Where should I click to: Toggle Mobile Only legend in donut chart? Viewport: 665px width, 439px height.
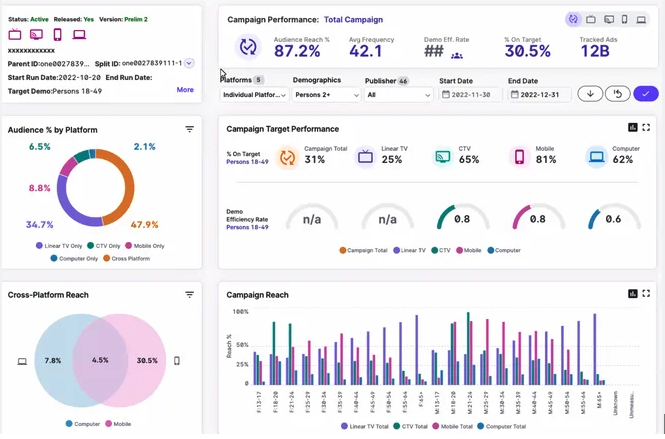tap(145, 246)
